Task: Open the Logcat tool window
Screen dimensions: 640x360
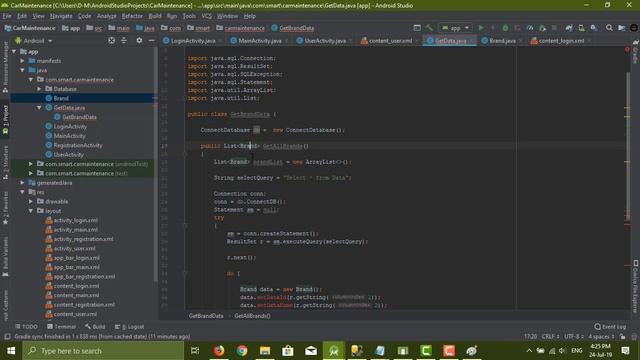Action: [x=129, y=327]
